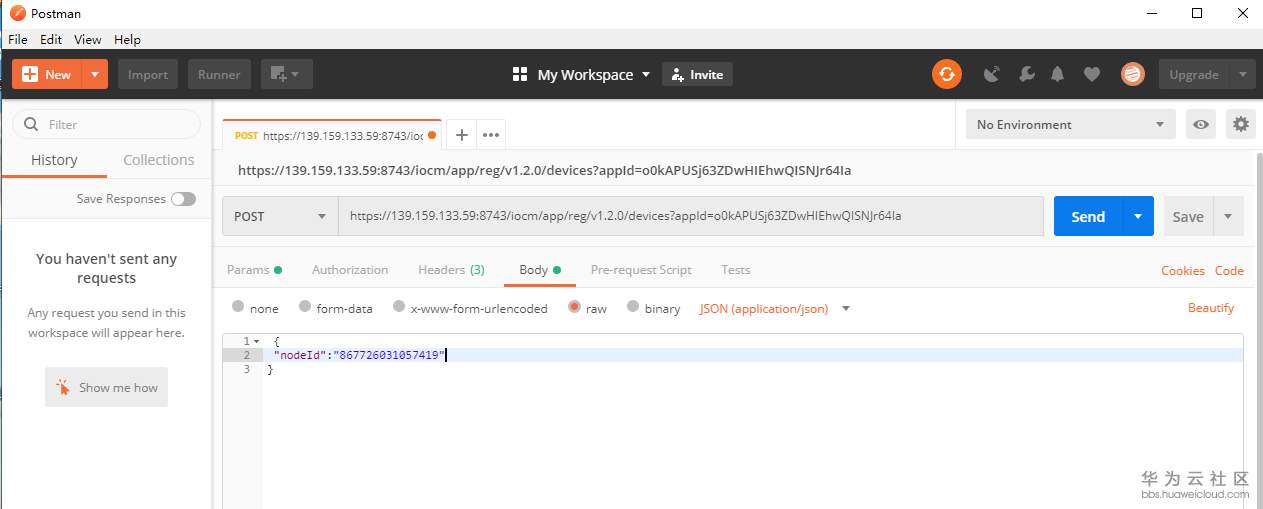Select the raw body type
1263x509 pixels.
click(574, 307)
